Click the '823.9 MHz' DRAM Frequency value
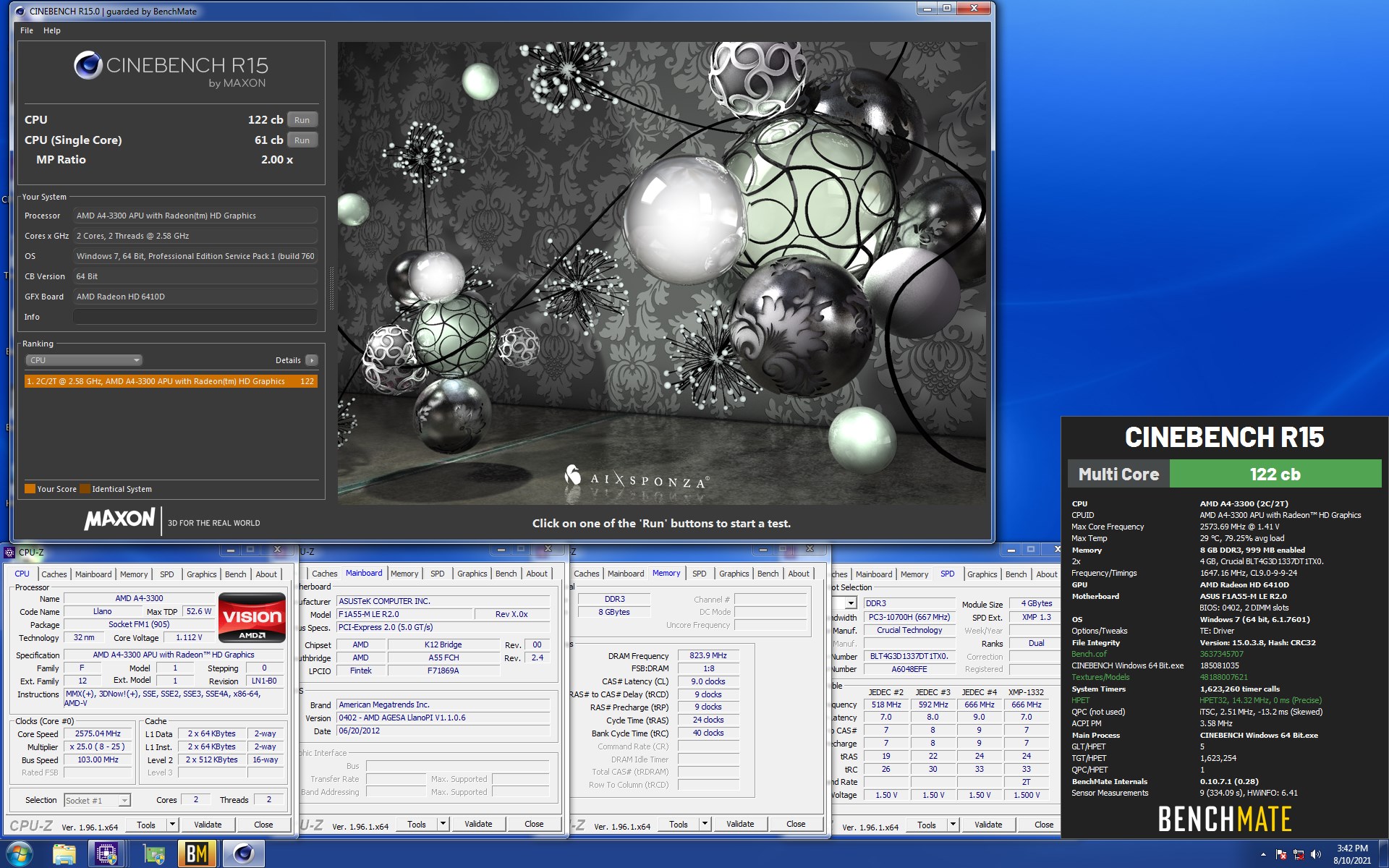The height and width of the screenshot is (868, 1389). coord(708,655)
